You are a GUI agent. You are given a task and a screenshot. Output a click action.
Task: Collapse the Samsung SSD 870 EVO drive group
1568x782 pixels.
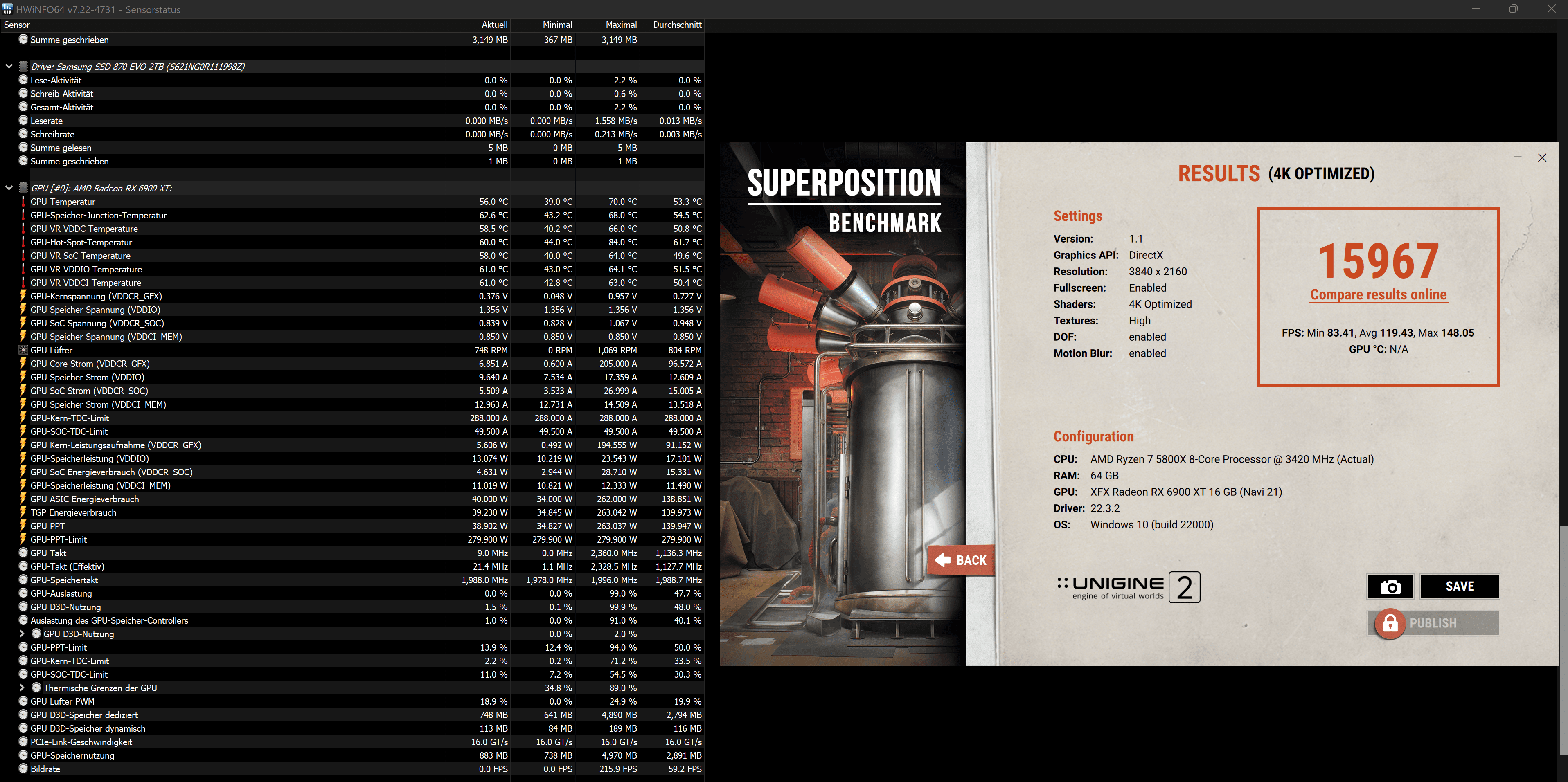pyautogui.click(x=9, y=66)
